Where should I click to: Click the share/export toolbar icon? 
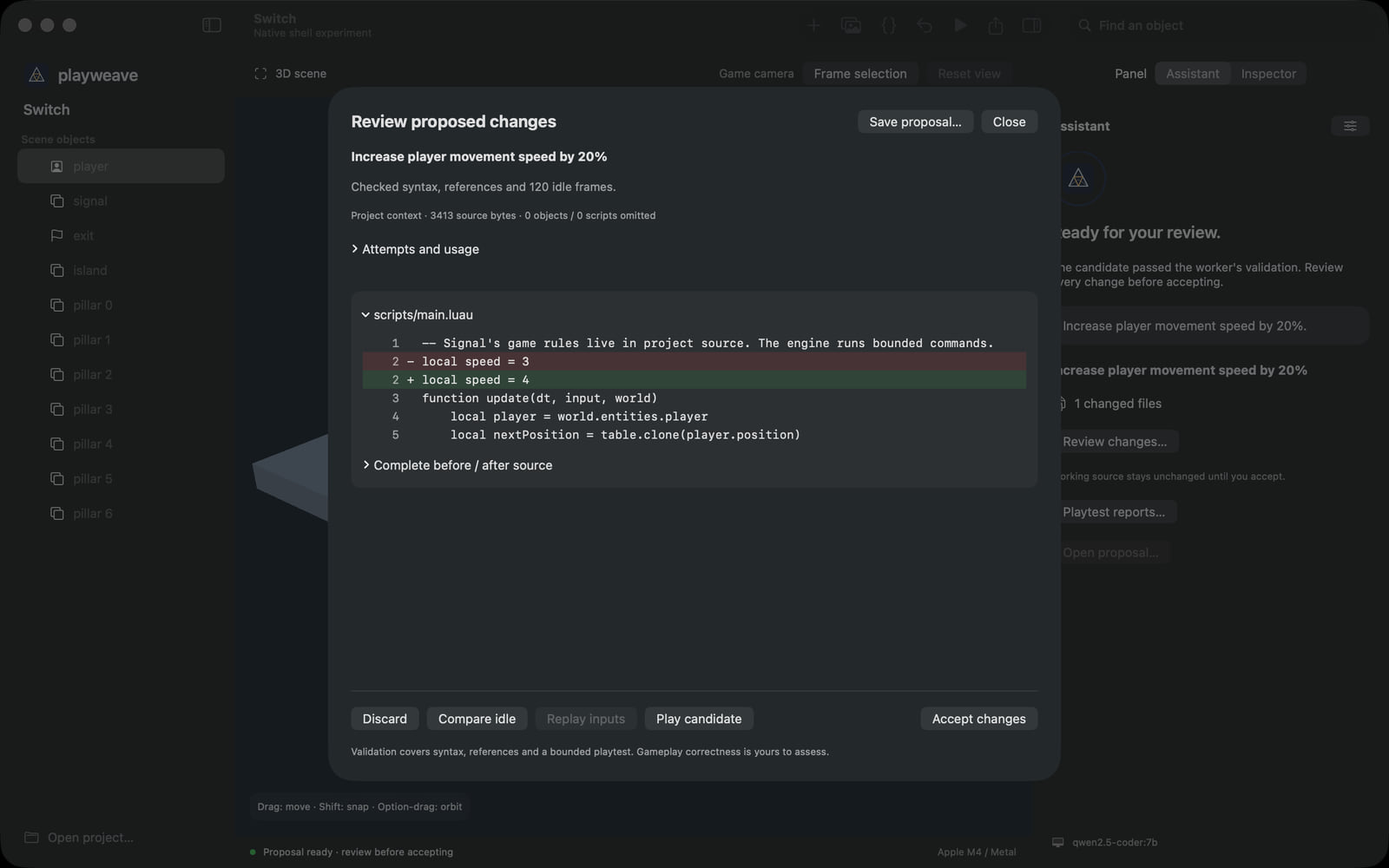996,25
